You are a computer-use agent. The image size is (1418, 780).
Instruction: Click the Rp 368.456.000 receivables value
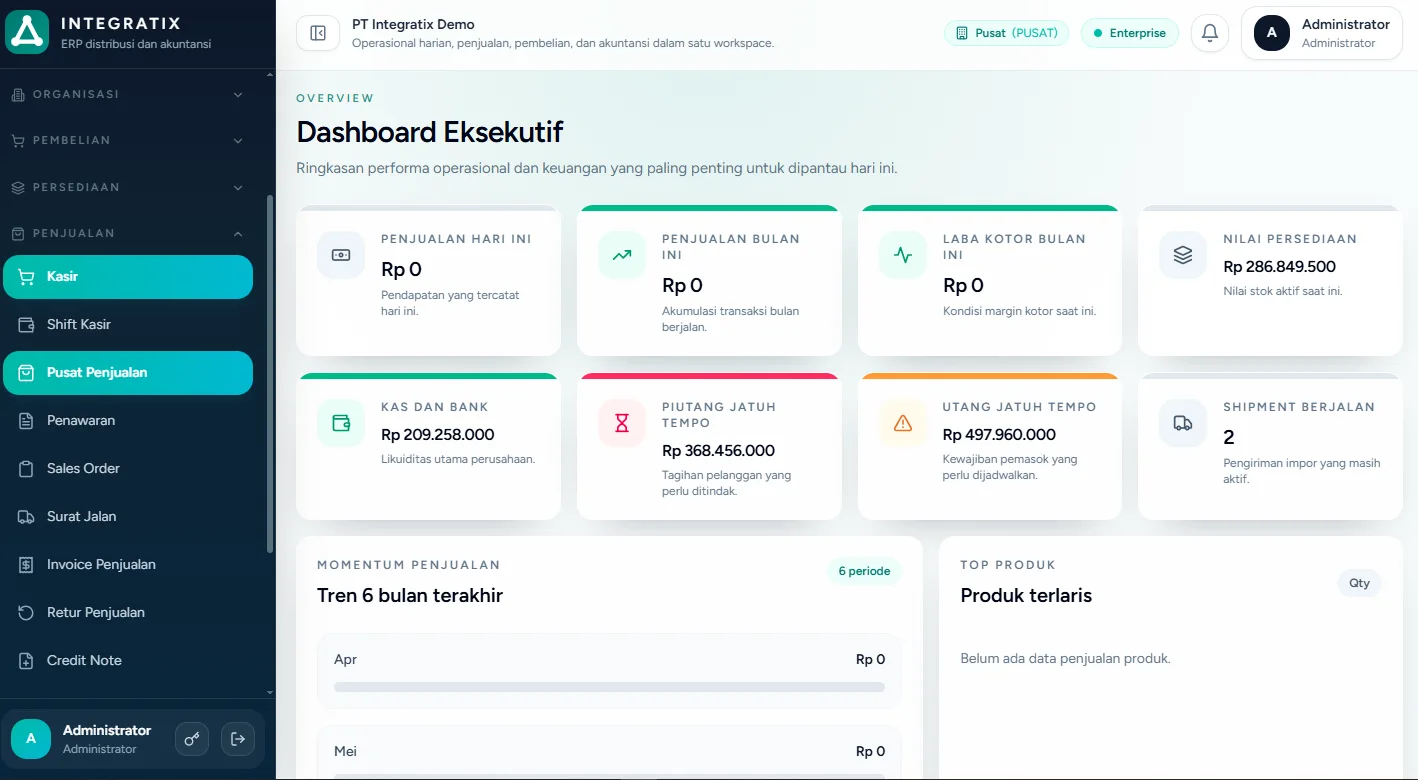click(718, 451)
